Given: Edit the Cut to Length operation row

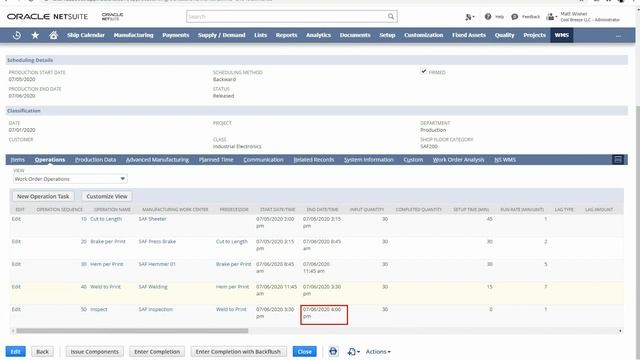Looking at the screenshot, I should pyautogui.click(x=16, y=219).
